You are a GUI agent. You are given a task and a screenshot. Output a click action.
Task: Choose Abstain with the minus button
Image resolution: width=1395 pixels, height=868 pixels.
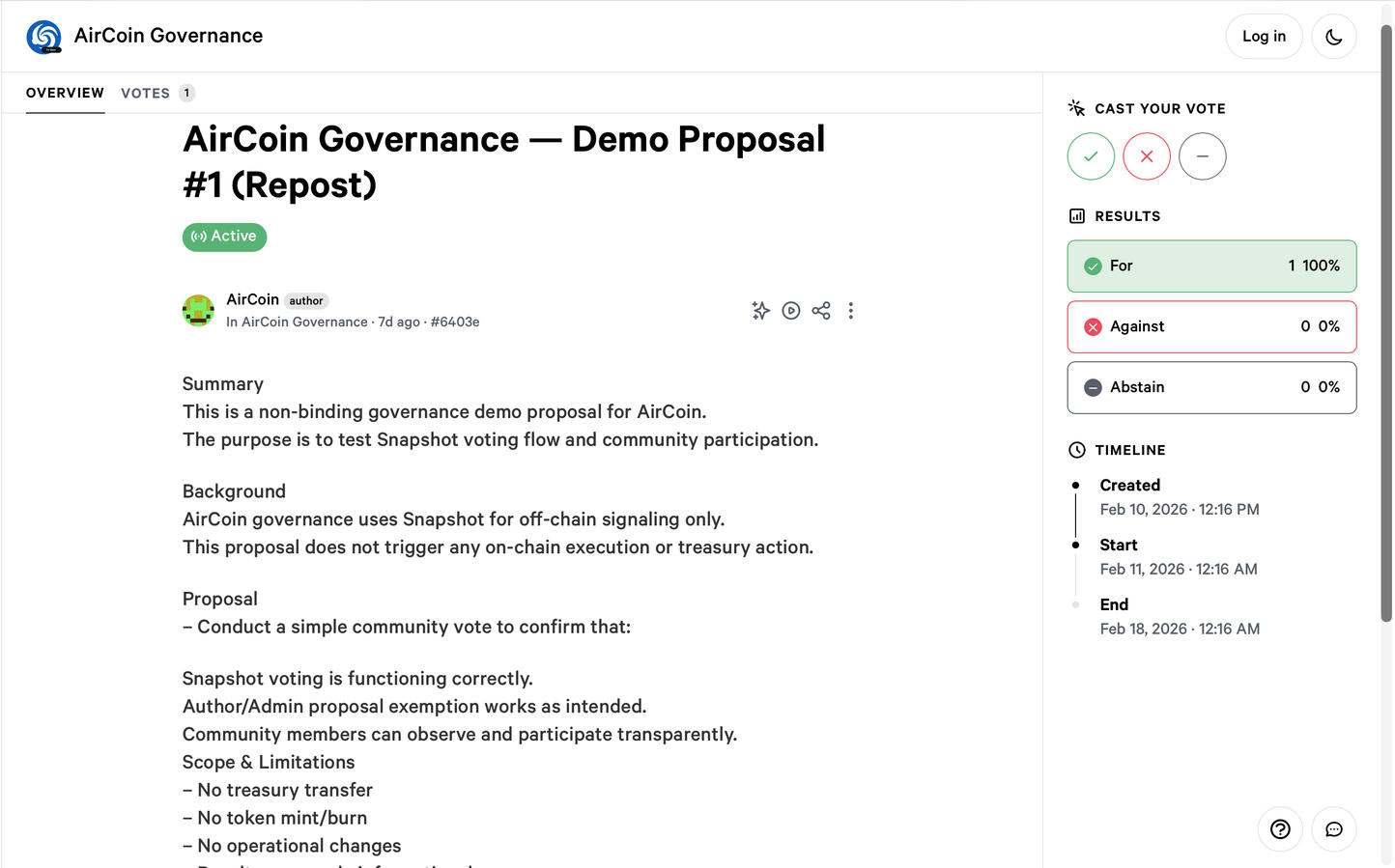[x=1202, y=156]
